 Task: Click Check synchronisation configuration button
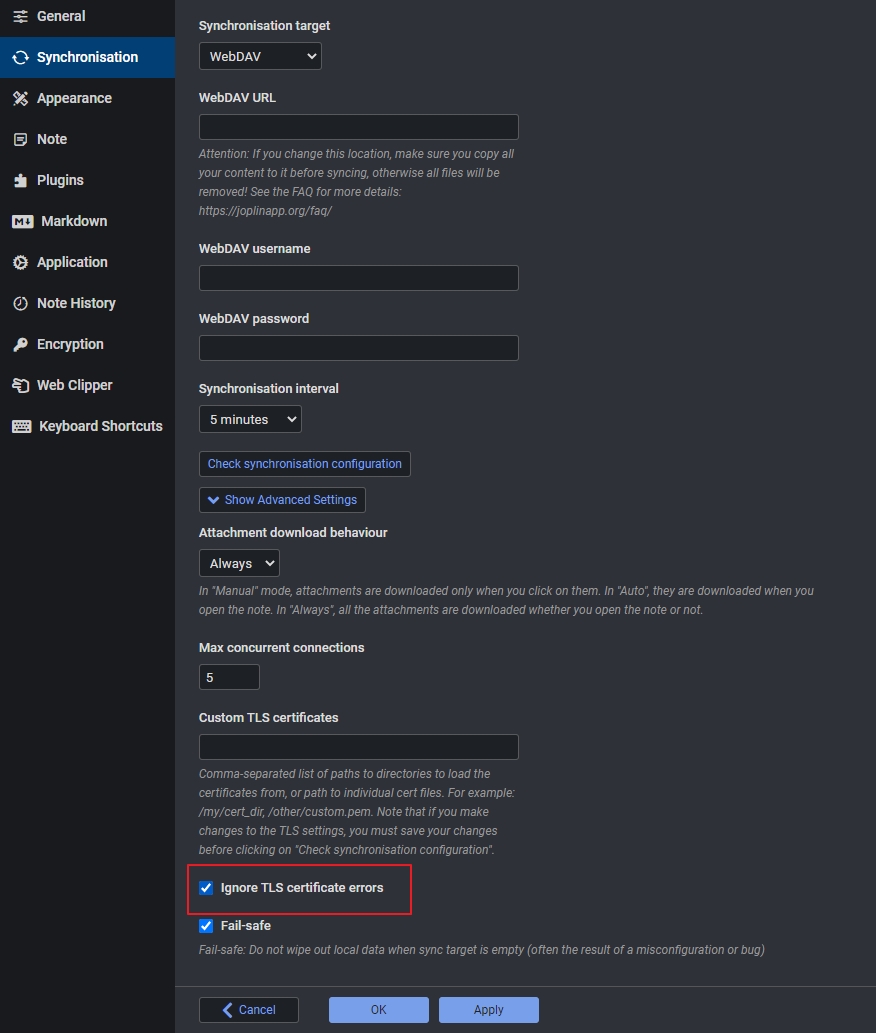tap(304, 464)
